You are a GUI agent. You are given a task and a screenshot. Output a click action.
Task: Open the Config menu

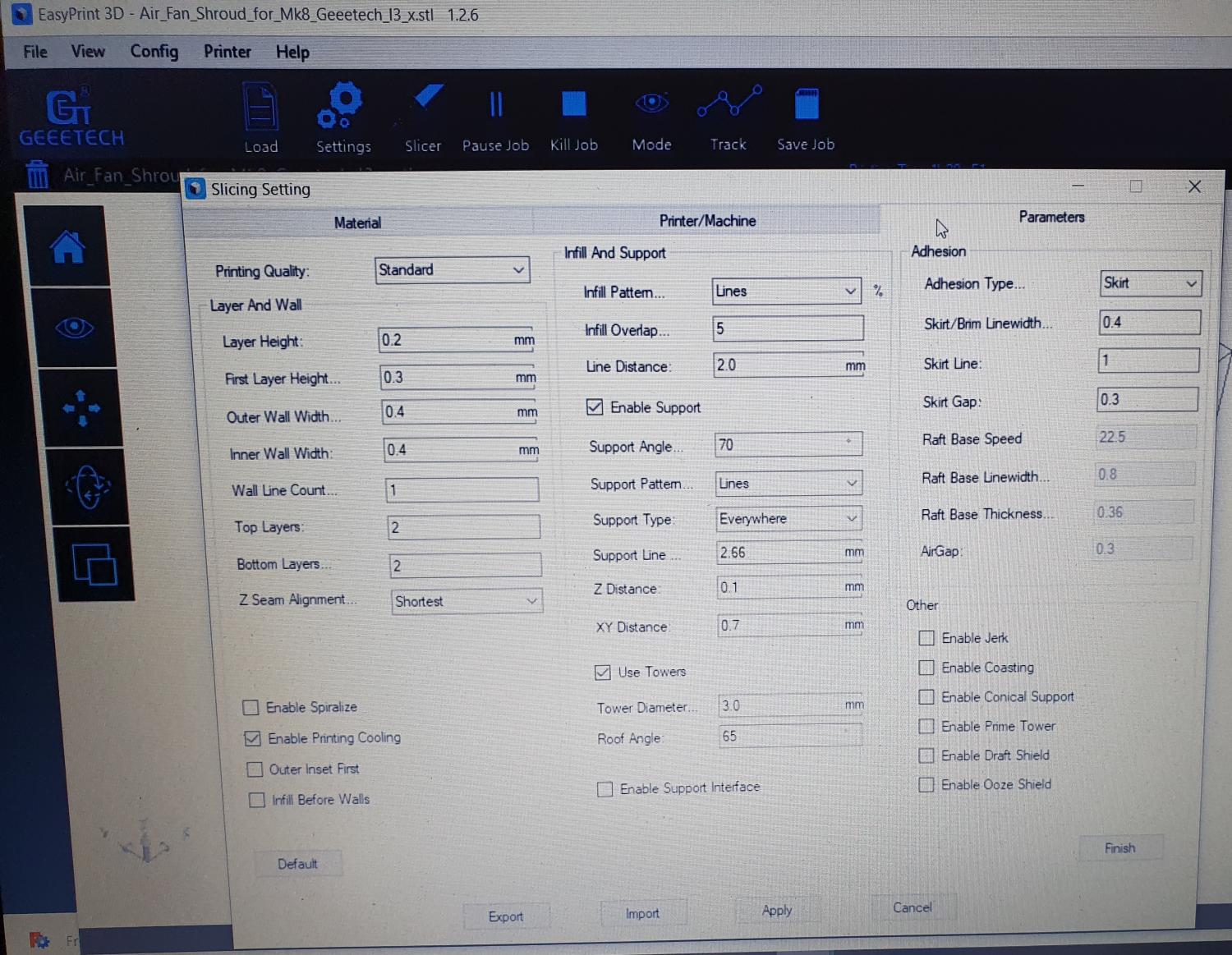click(x=154, y=52)
